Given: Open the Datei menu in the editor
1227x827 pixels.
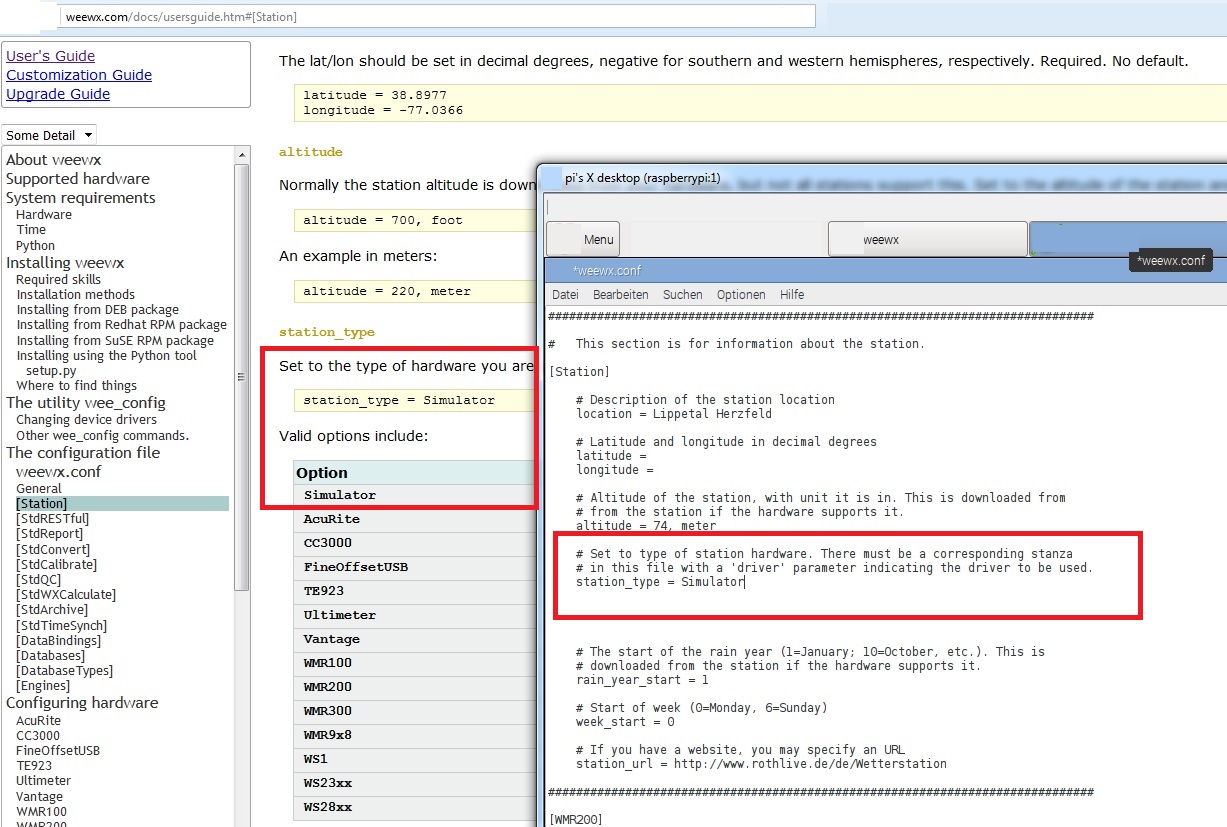Looking at the screenshot, I should point(565,295).
